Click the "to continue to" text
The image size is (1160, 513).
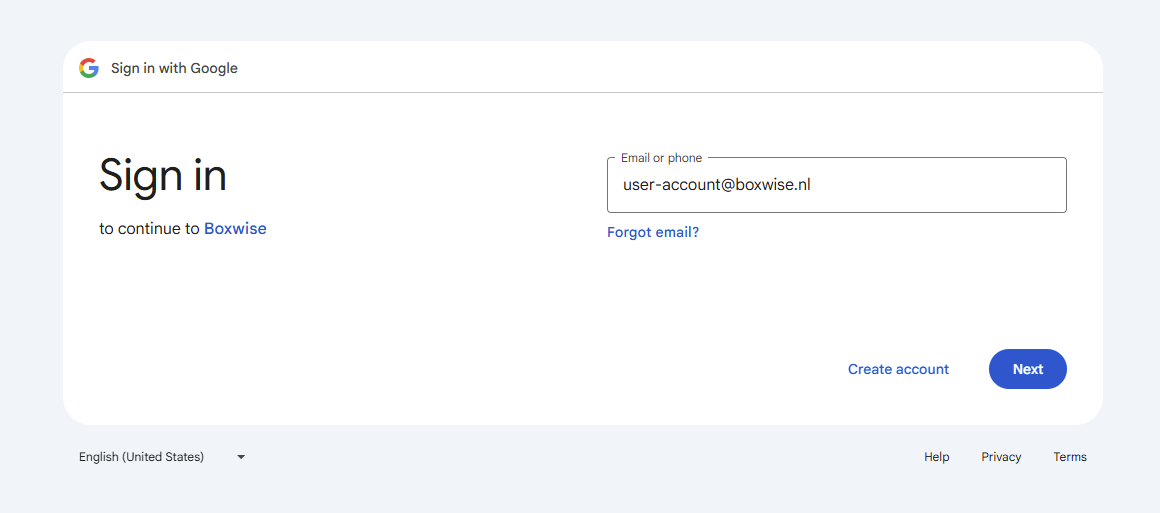click(149, 229)
